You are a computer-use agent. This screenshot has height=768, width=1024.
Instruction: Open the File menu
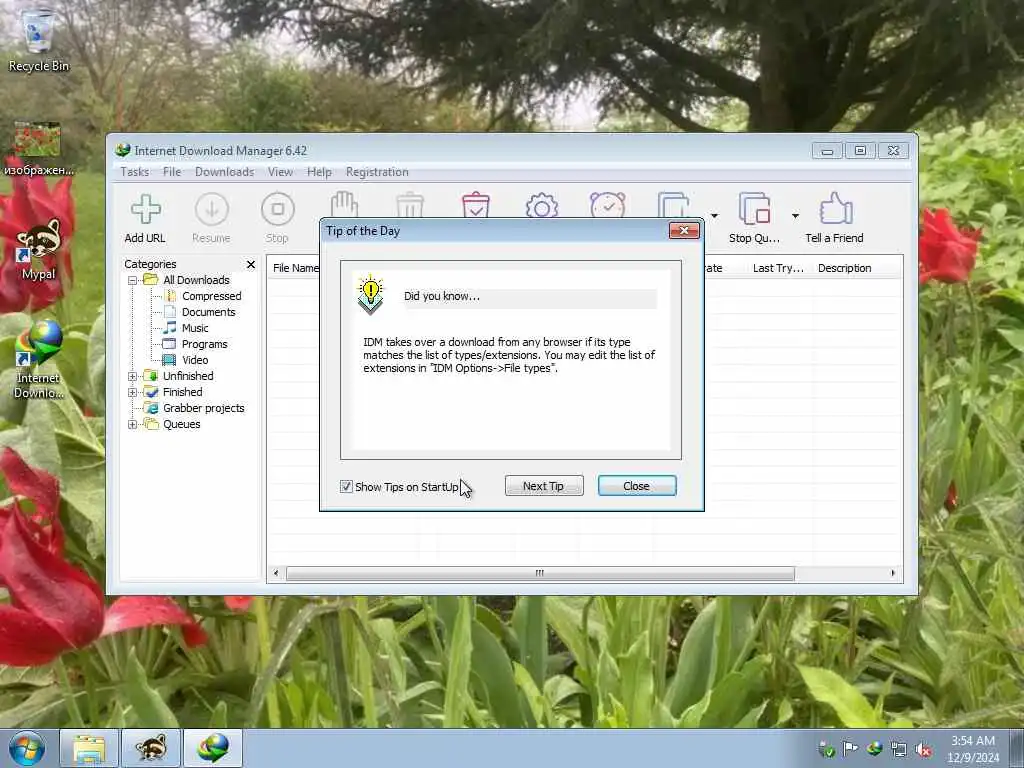172,172
